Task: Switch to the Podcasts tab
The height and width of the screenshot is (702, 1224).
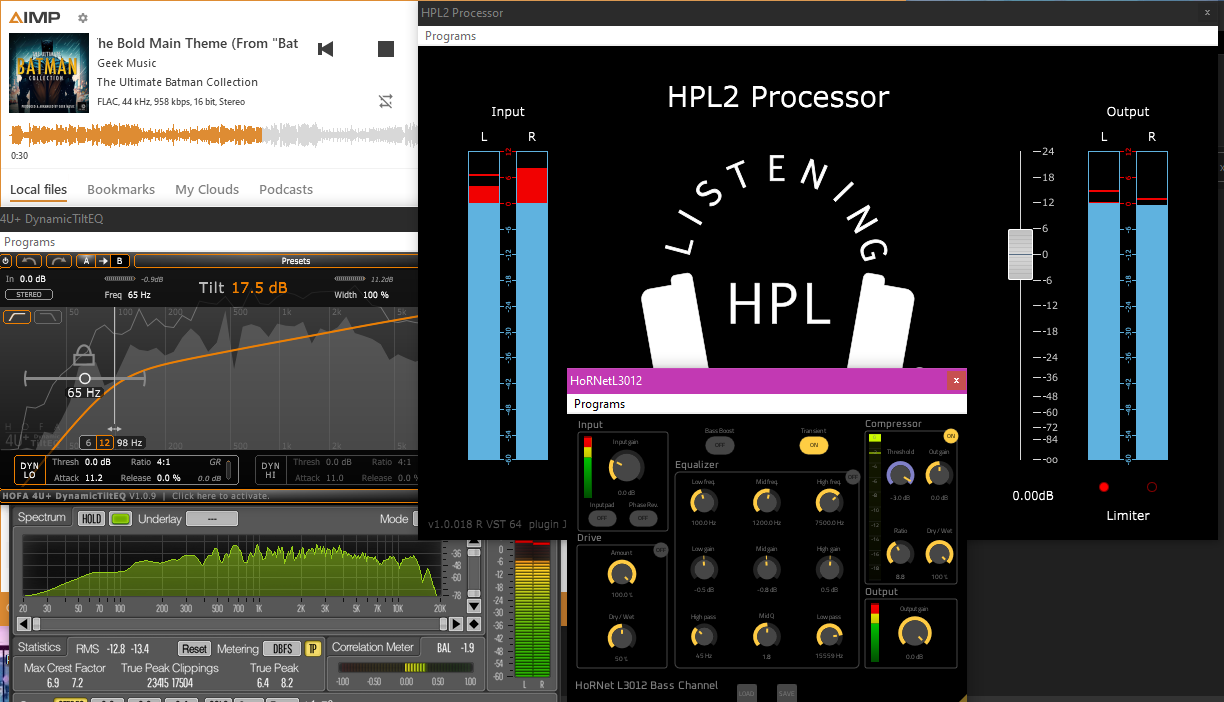Action: coord(286,189)
